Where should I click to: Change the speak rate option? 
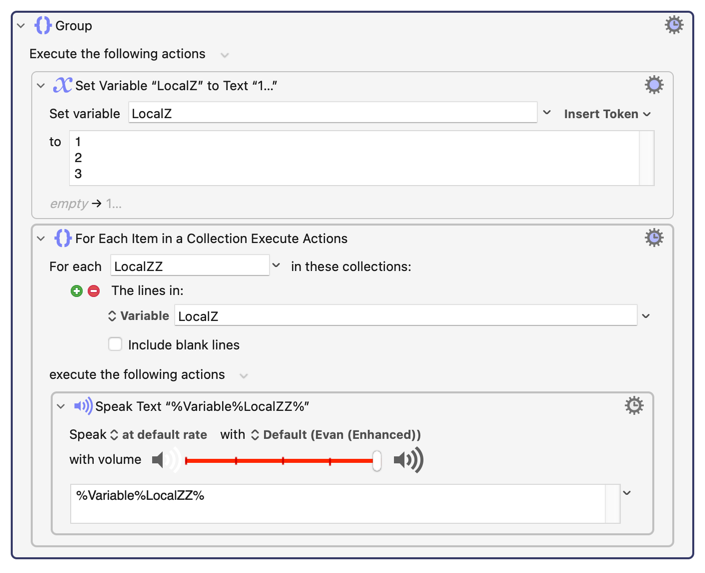159,435
